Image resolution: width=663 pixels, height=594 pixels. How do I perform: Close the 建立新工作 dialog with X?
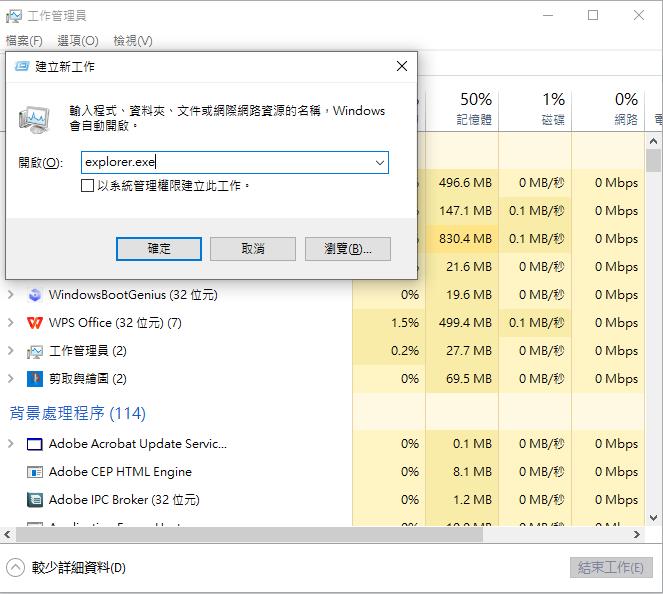(x=402, y=66)
